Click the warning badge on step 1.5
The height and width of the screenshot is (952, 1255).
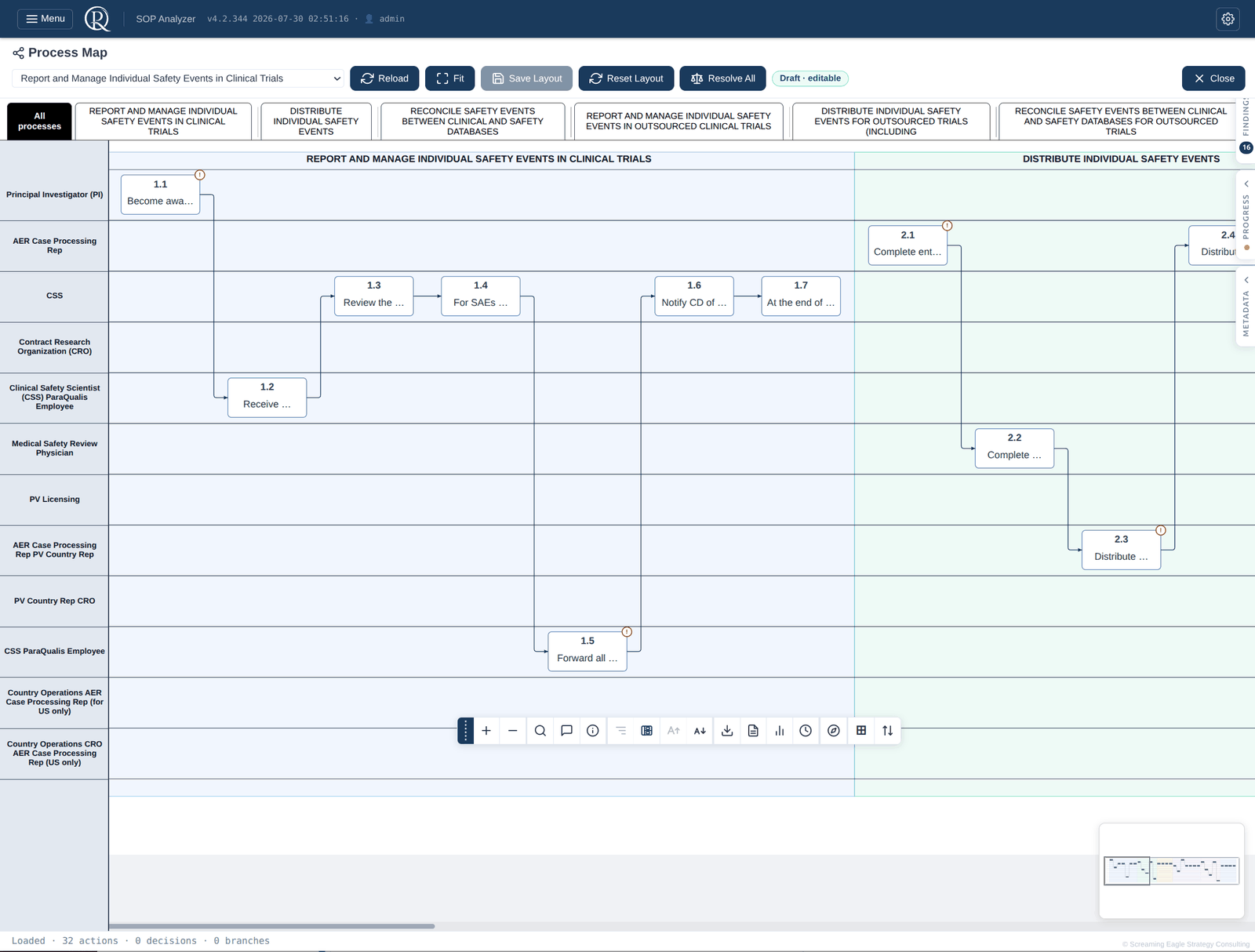(627, 632)
